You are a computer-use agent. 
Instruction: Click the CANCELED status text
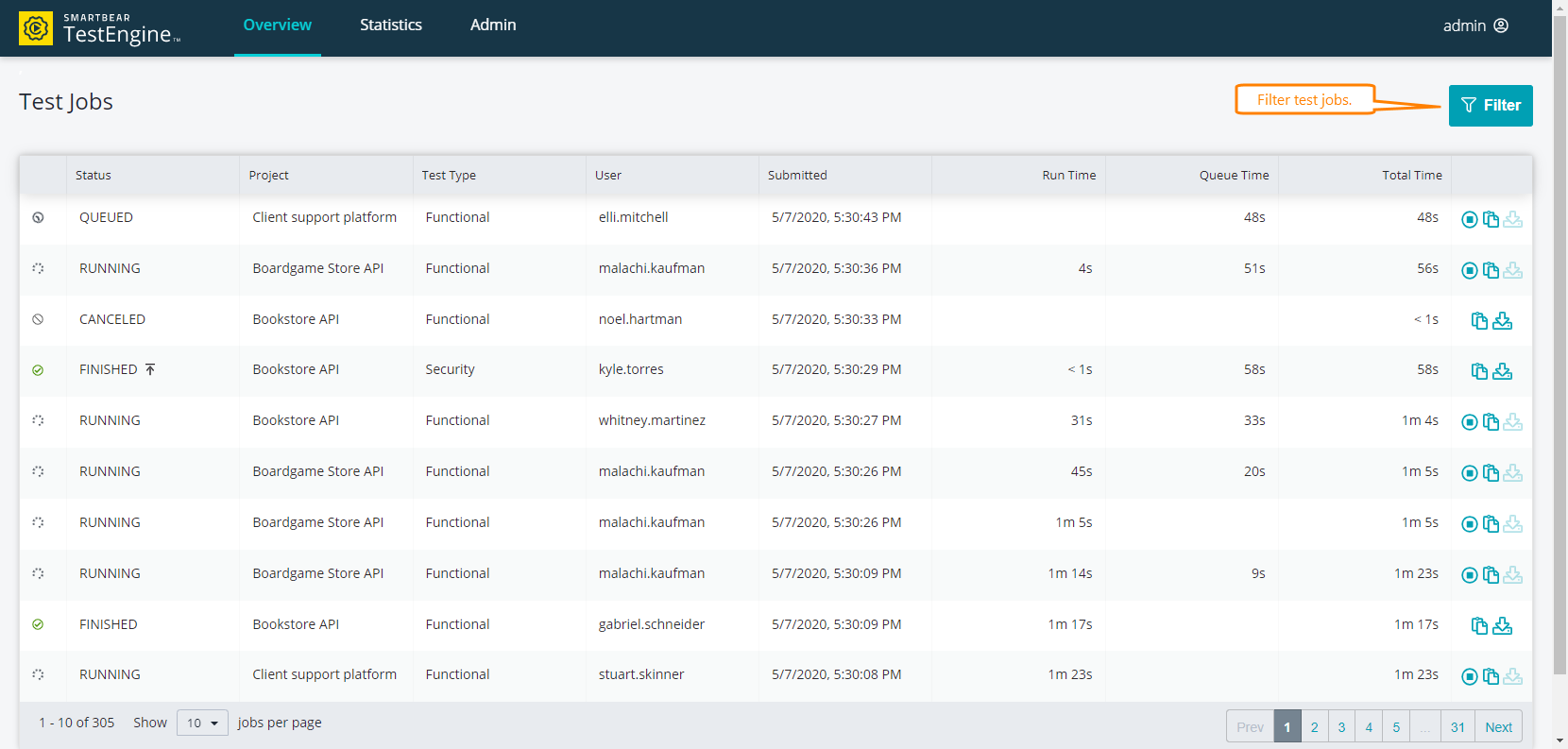tap(112, 319)
